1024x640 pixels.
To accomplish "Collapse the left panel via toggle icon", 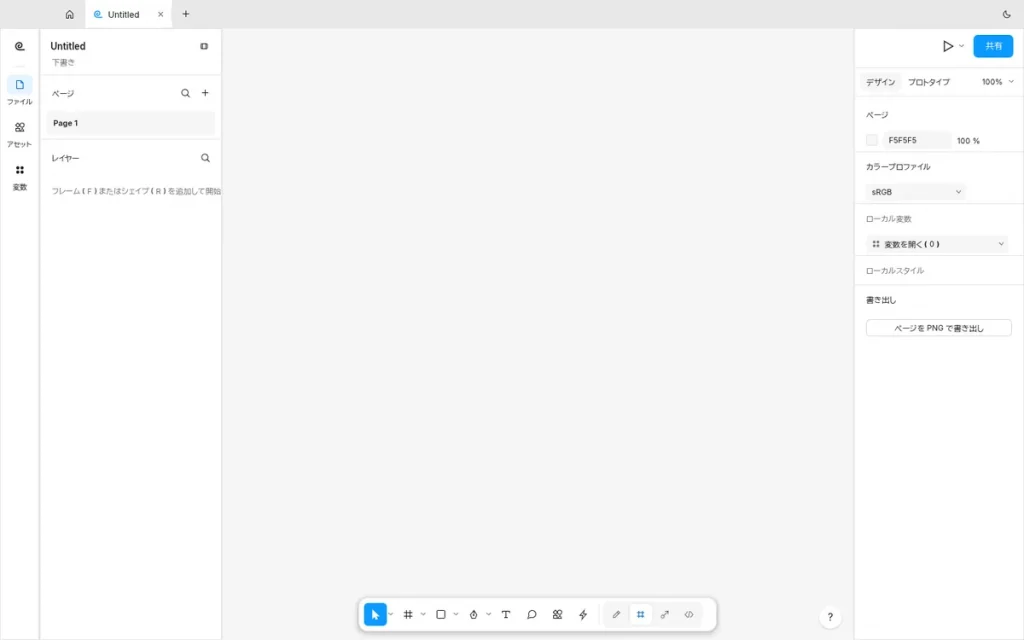I will 204,46.
